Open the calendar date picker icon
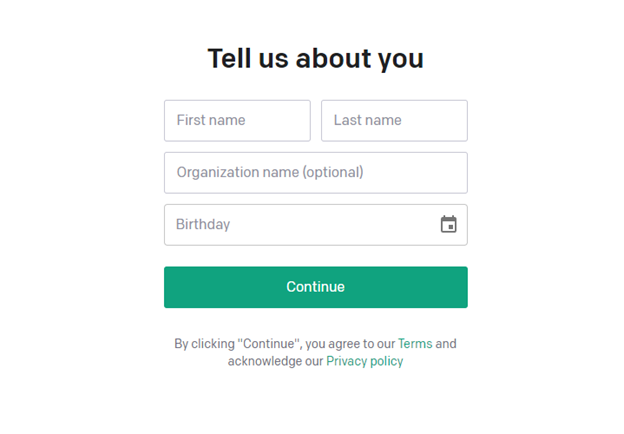624x434 pixels. click(448, 225)
